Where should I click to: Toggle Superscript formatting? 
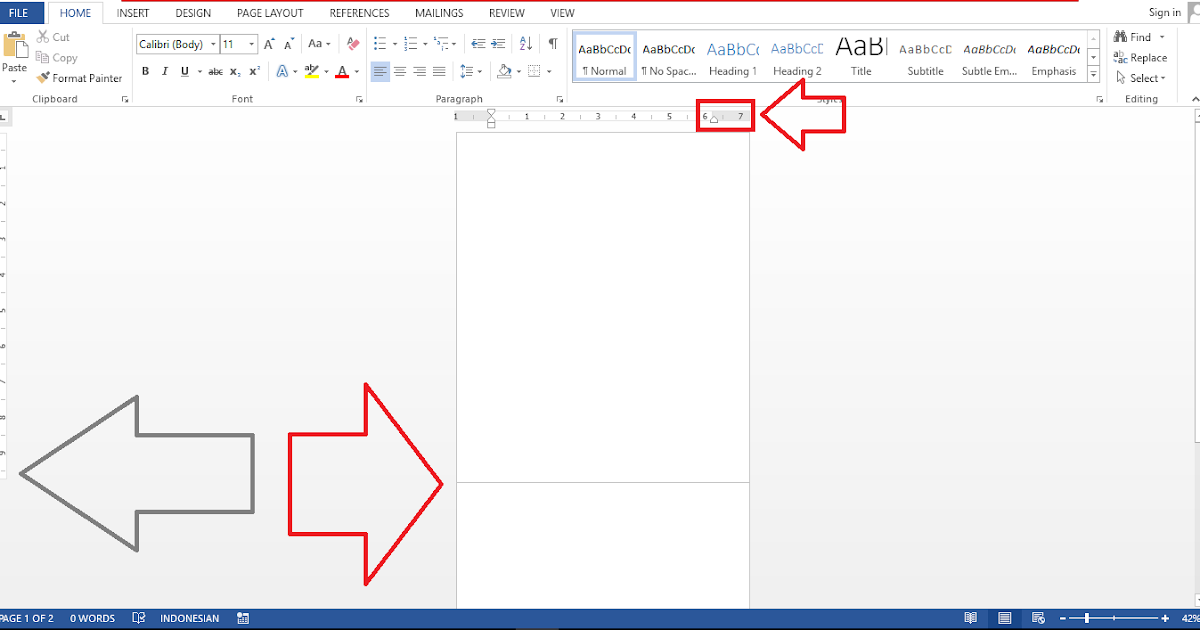click(x=254, y=71)
